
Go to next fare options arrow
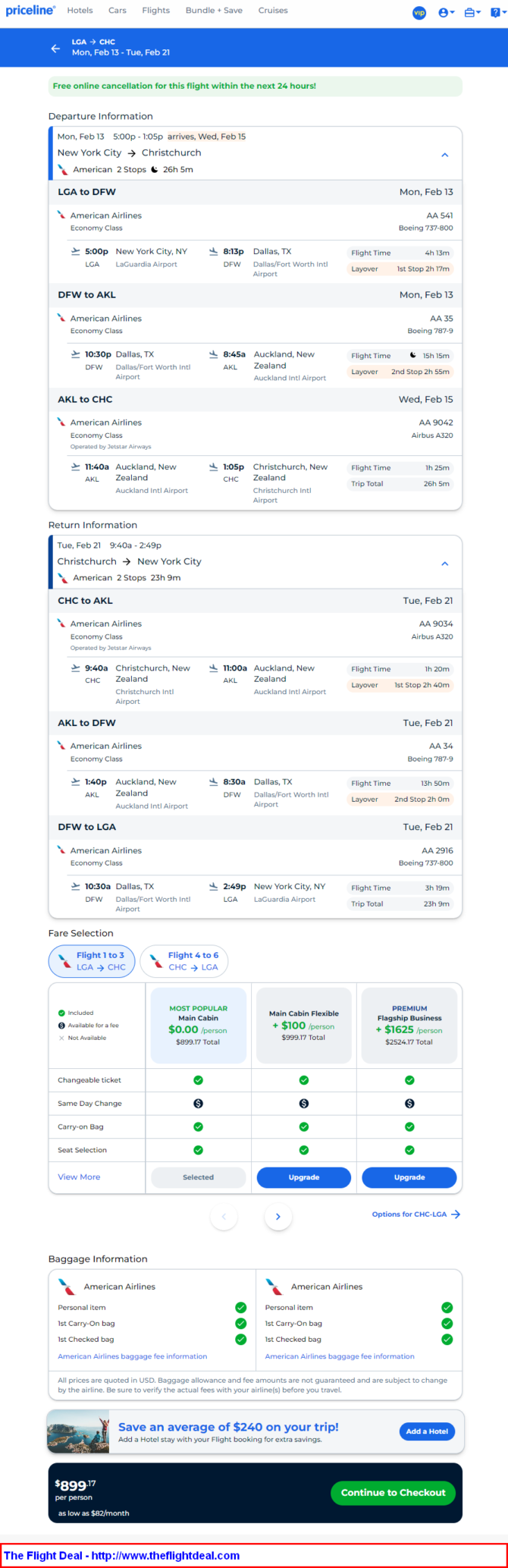pos(278,1217)
